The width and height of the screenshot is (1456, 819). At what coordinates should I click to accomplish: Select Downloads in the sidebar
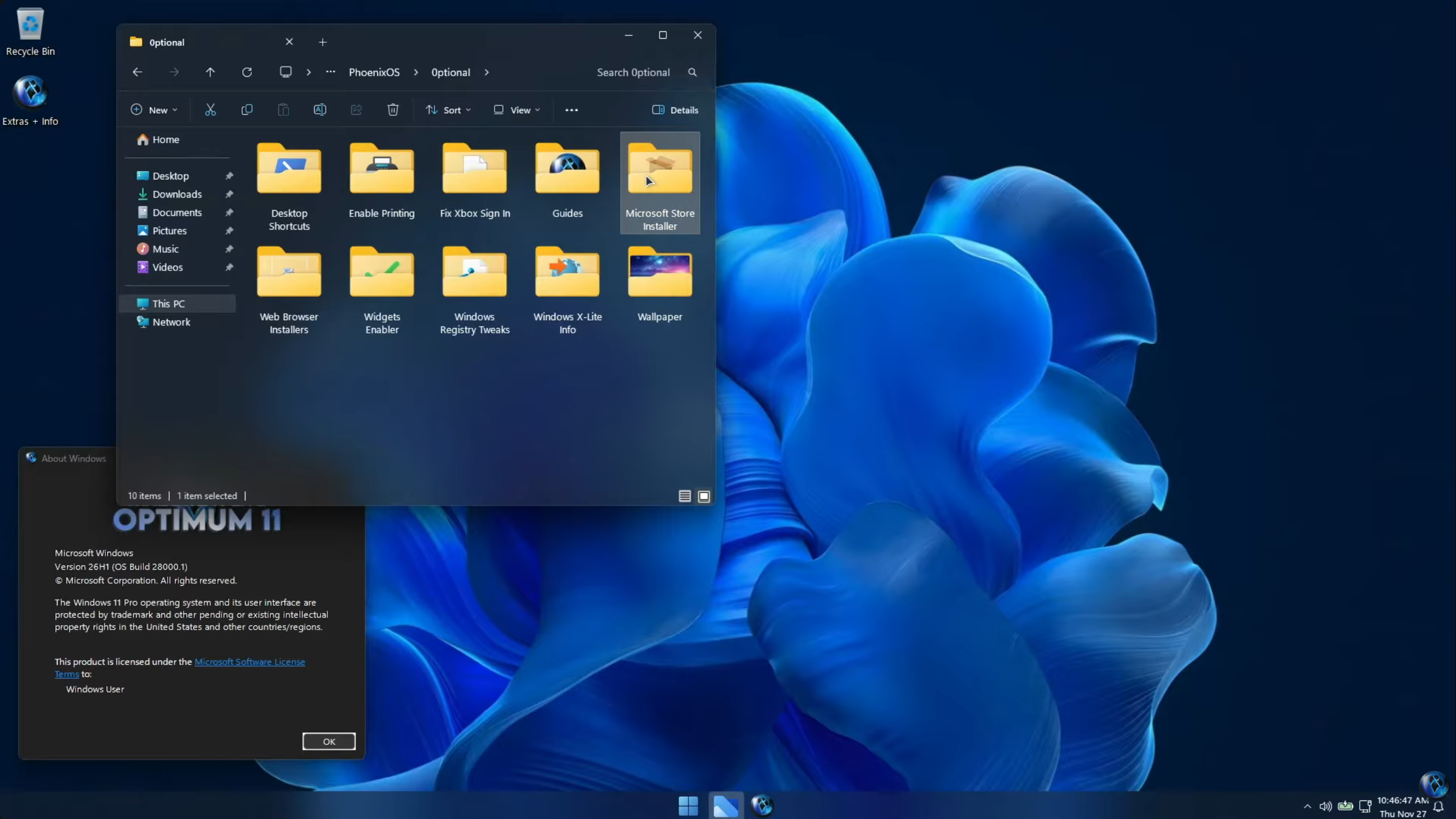point(177,194)
